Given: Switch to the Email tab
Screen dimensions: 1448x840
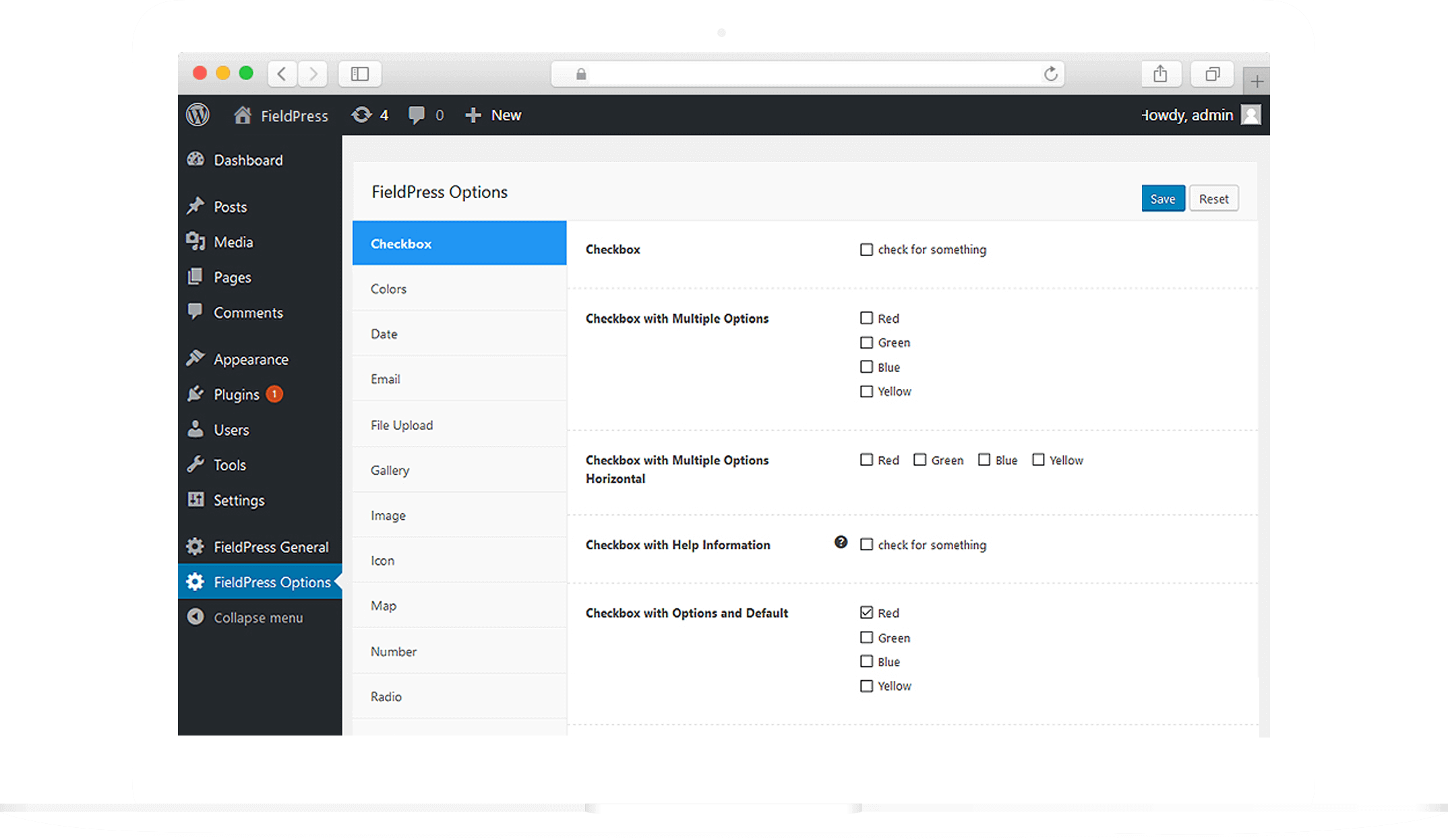Looking at the screenshot, I should [459, 379].
